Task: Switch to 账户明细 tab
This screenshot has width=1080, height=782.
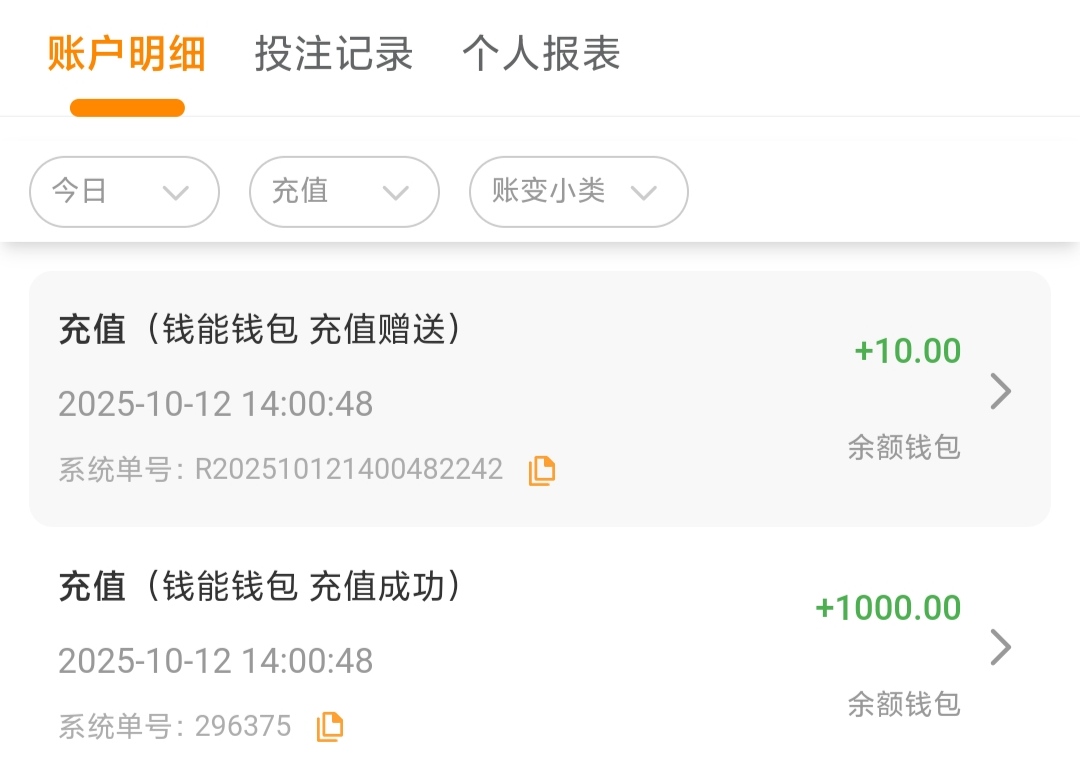Action: [x=127, y=54]
